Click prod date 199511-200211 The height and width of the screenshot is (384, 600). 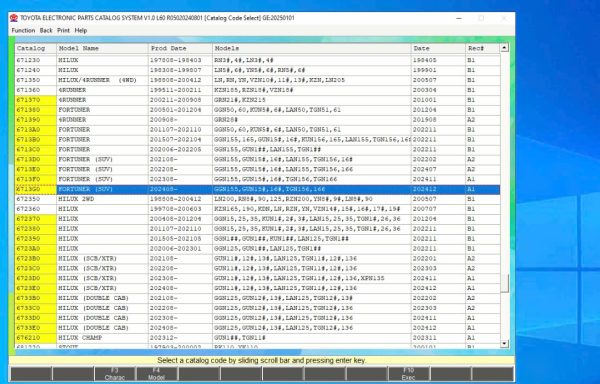pos(176,90)
